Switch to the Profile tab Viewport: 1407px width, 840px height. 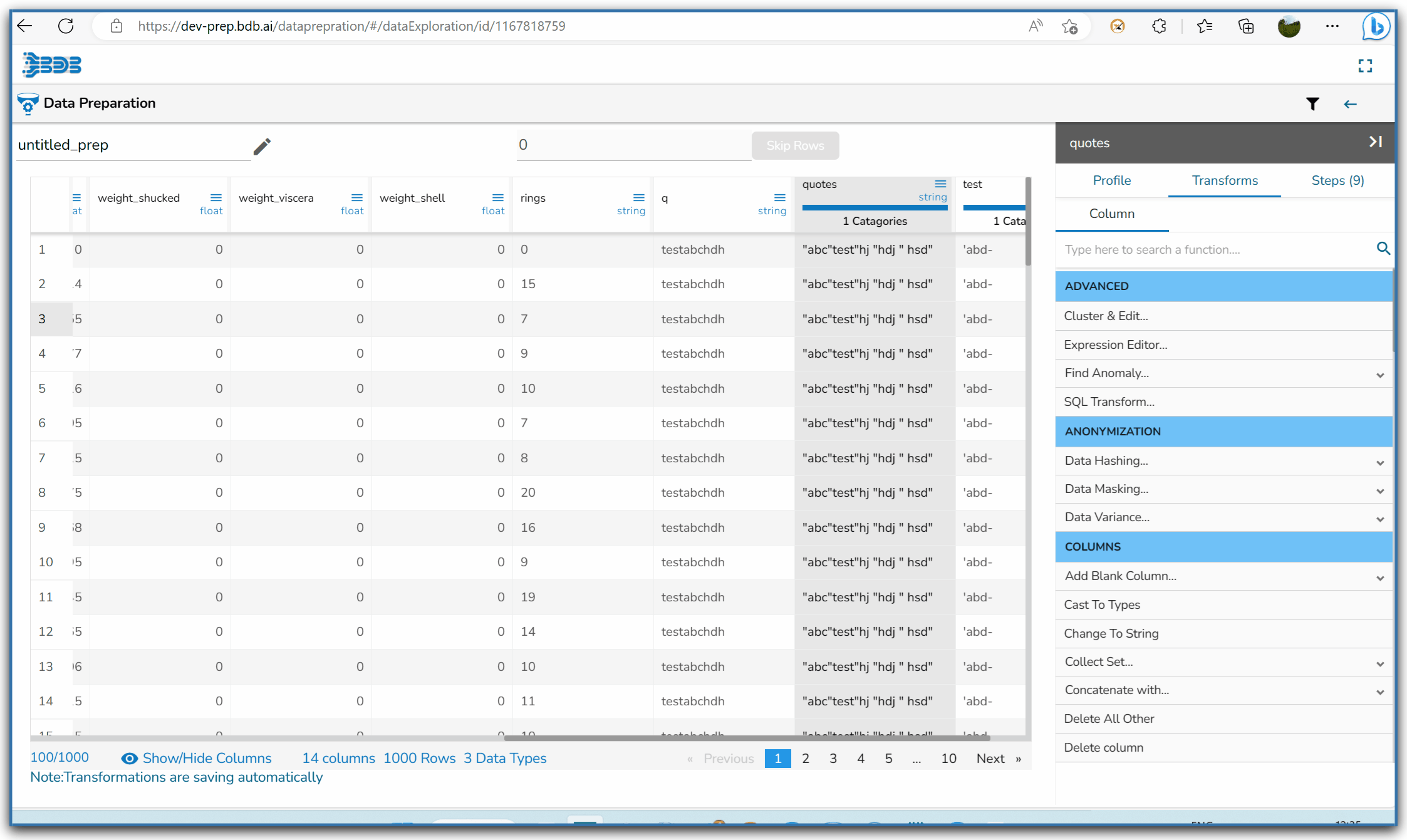point(1111,180)
